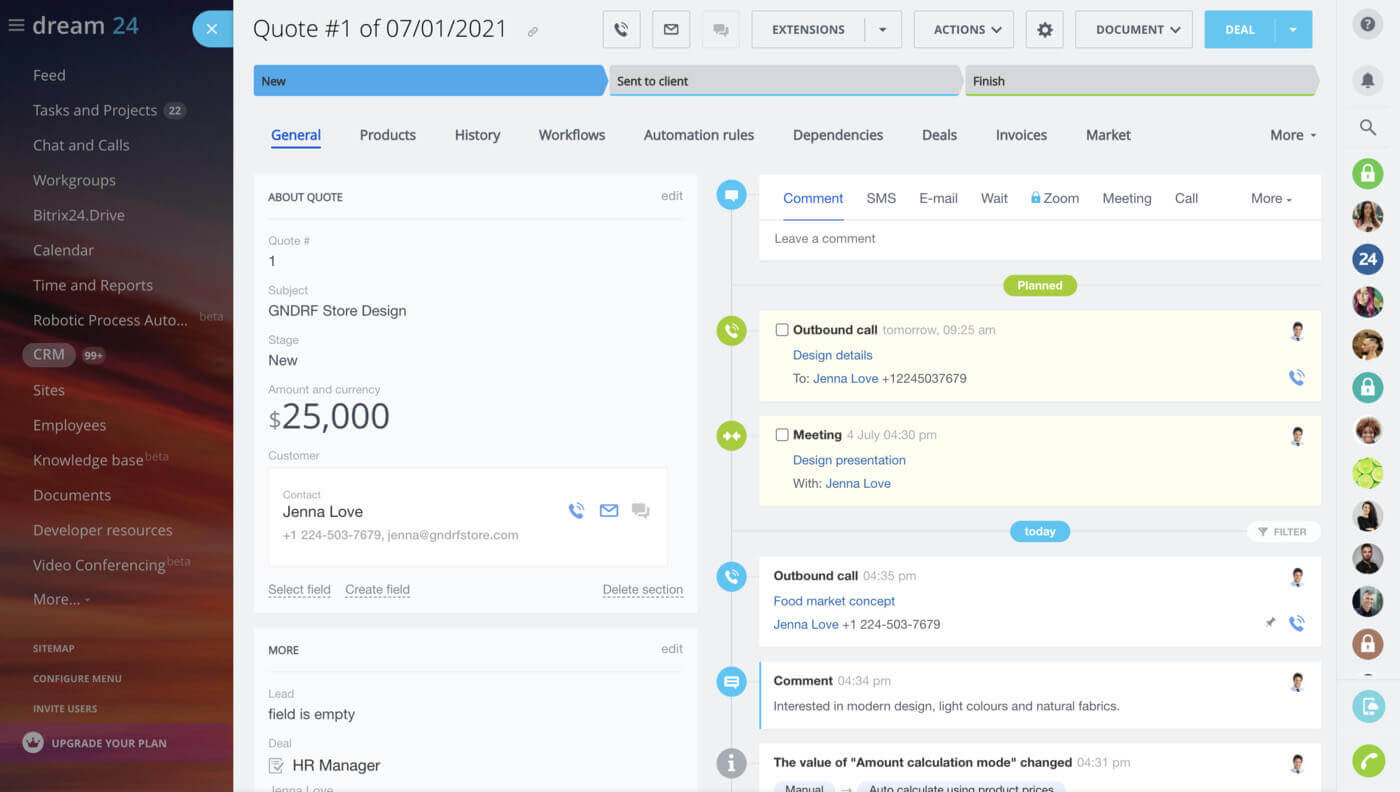
Task: Click the phone icon beside Jenna Love's contact
Action: 576,510
